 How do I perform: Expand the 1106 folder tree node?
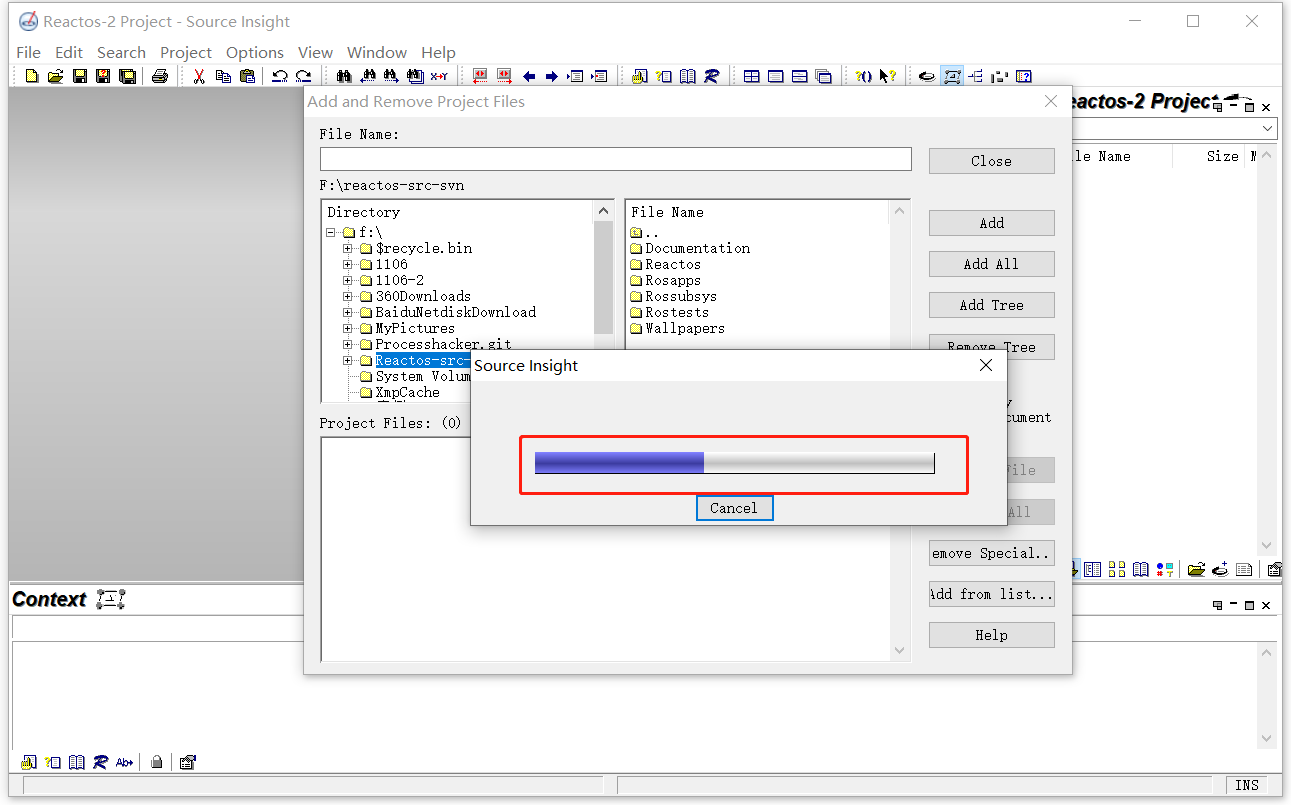(348, 264)
